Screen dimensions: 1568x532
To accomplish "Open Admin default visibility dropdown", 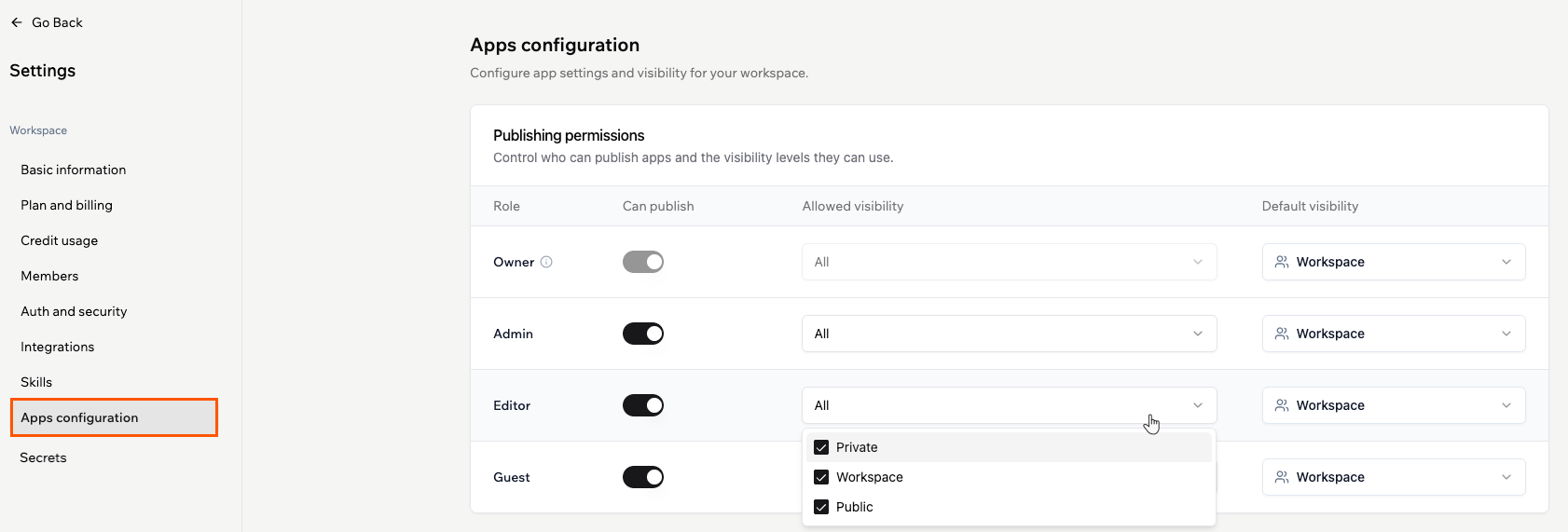I will tap(1394, 334).
